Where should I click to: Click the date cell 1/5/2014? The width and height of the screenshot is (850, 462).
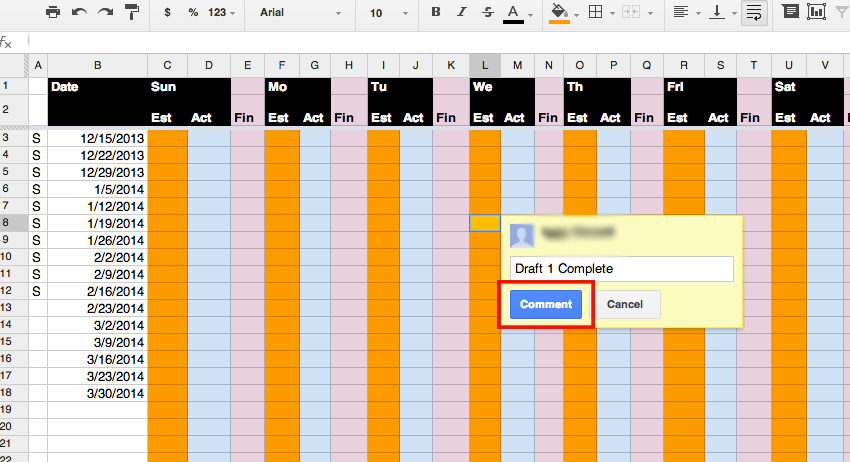98,189
